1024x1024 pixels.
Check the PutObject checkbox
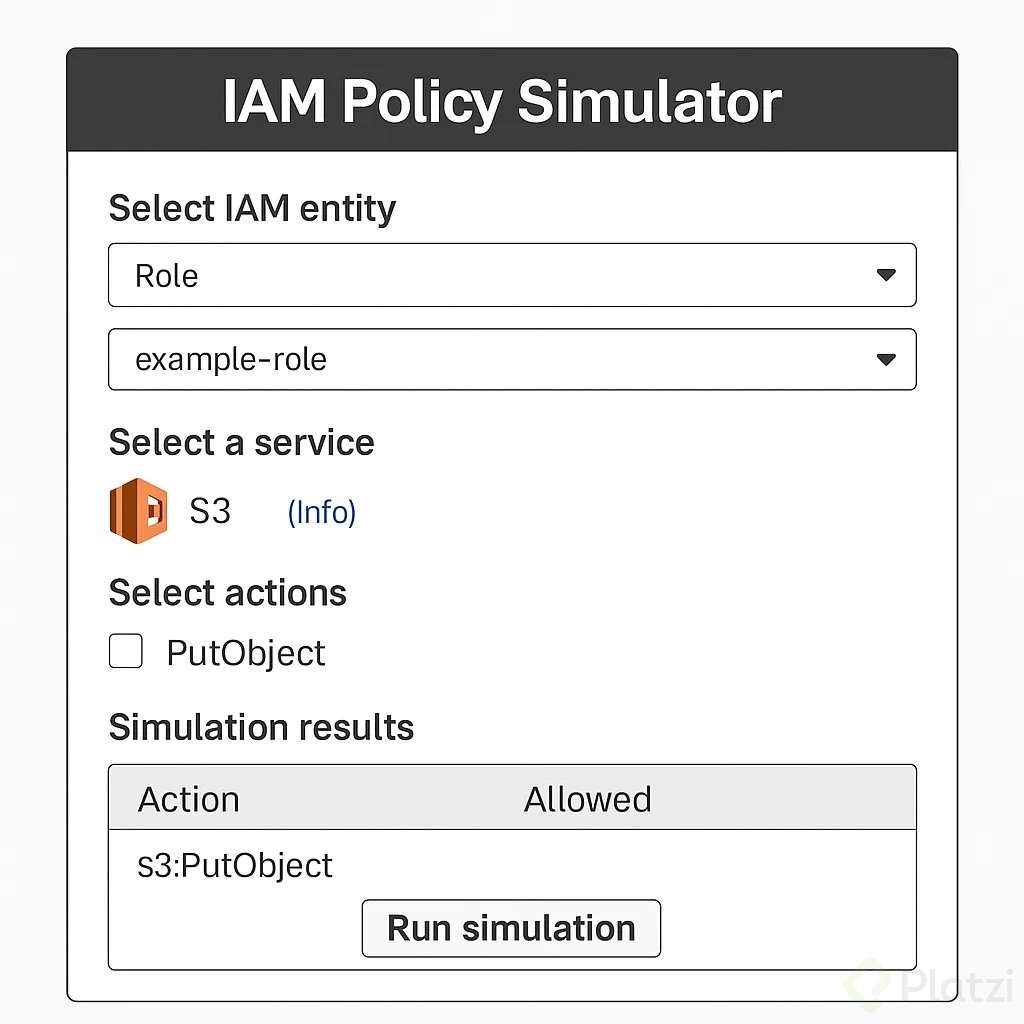point(126,650)
